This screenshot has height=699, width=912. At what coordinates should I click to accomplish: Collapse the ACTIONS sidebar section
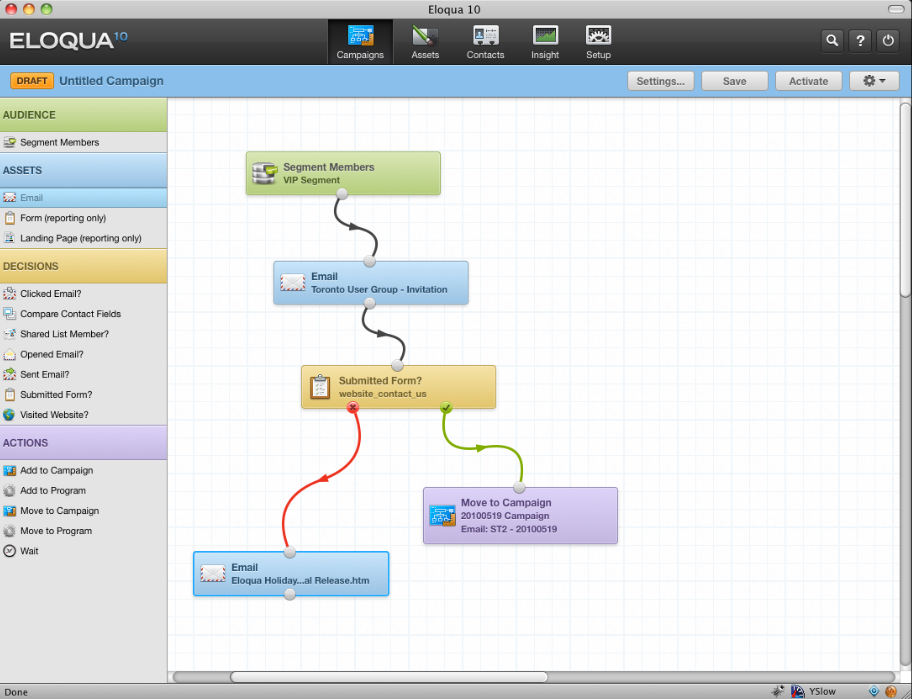tap(84, 442)
